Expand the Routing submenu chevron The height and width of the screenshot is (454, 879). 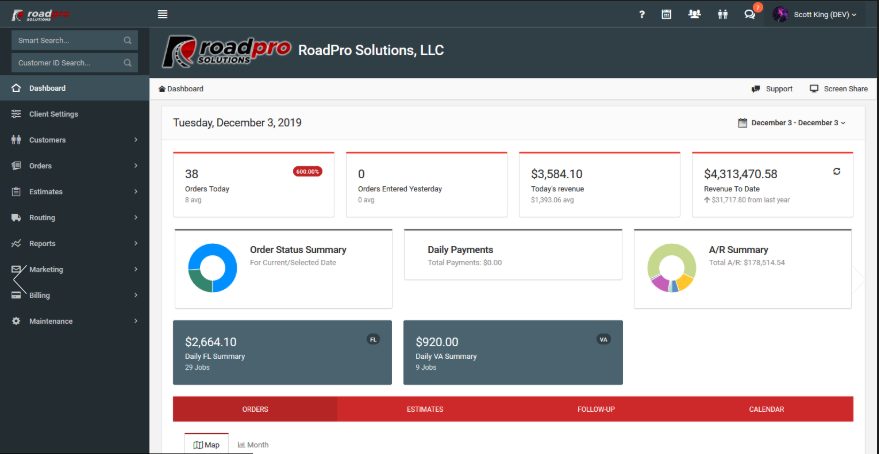136,217
